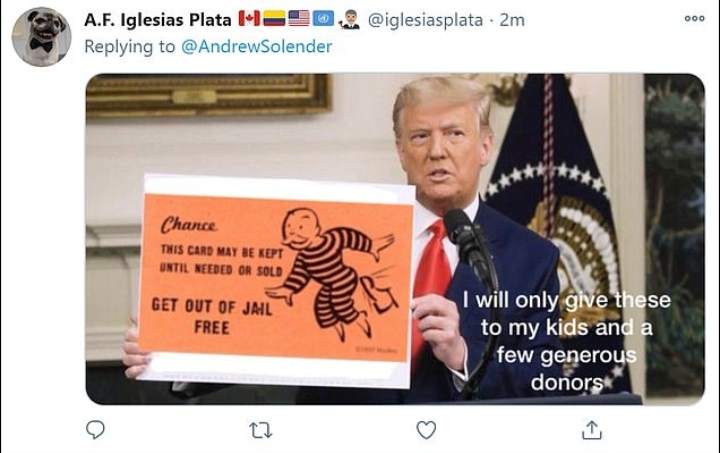Image resolution: width=720 pixels, height=453 pixels.
Task: Open the @AndrewSolender mention link
Action: tap(257, 46)
